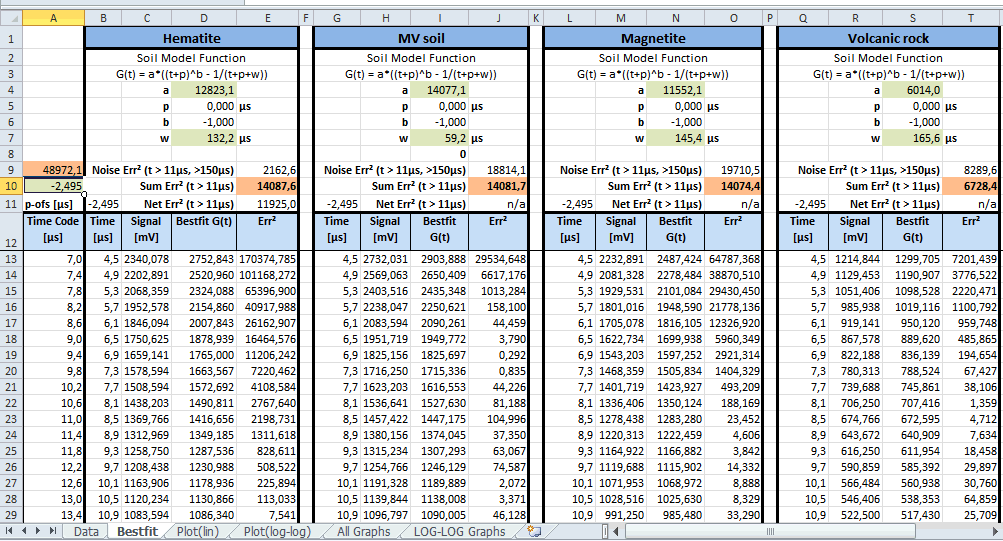1003x541 pixels.
Task: Click MV soil signal value 2732,031
Action: tap(384, 259)
